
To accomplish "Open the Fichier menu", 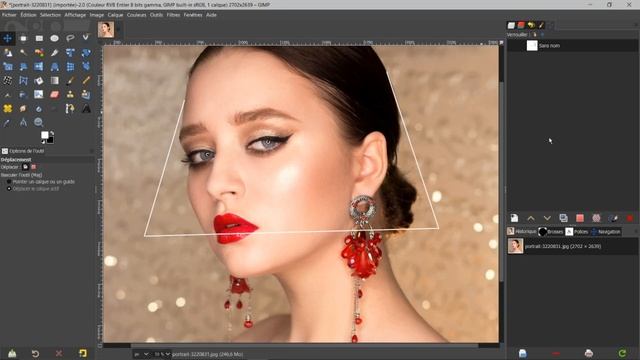I will pyautogui.click(x=9, y=15).
